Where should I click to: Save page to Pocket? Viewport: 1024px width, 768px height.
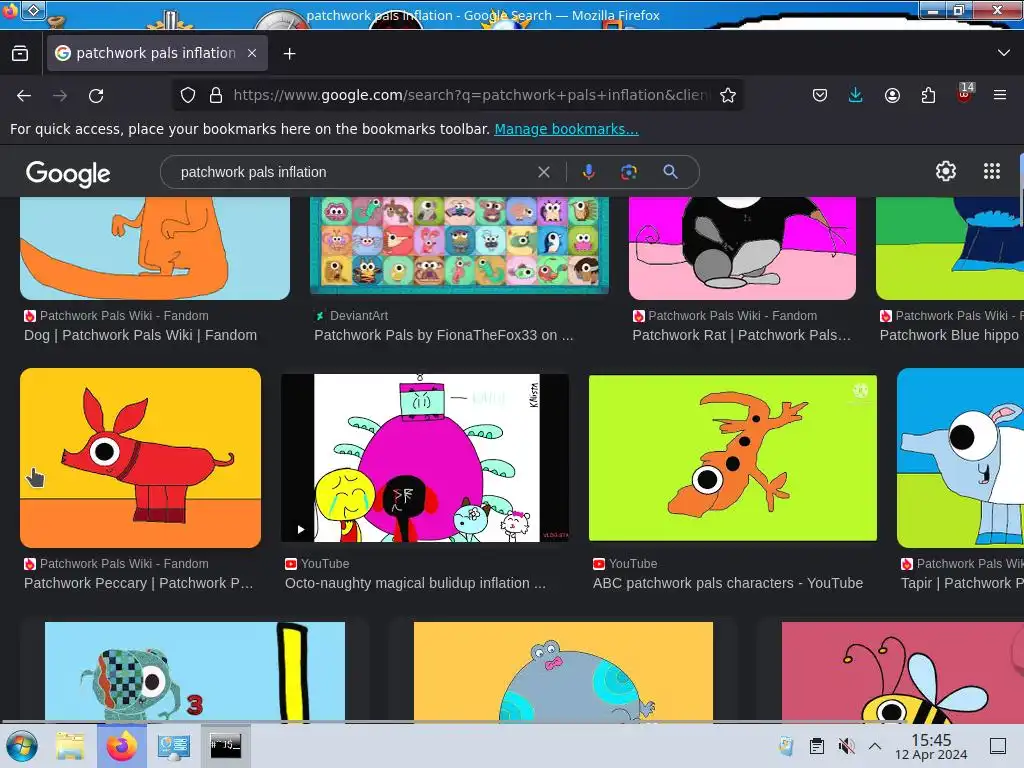820,95
